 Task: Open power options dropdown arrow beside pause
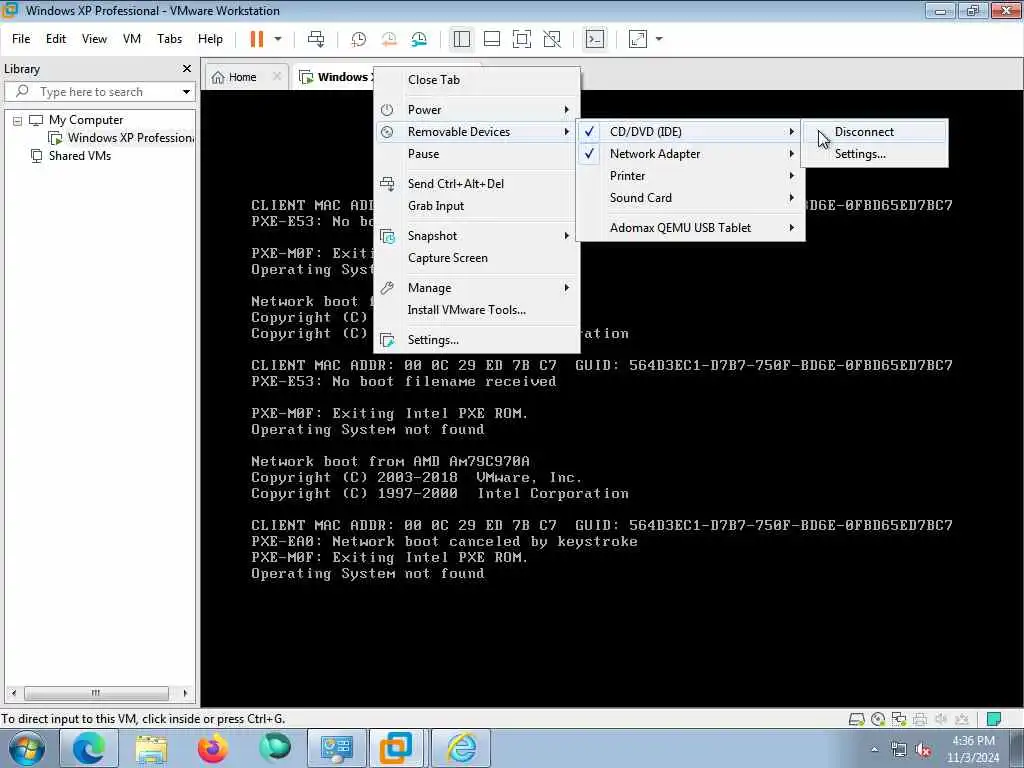pos(278,39)
